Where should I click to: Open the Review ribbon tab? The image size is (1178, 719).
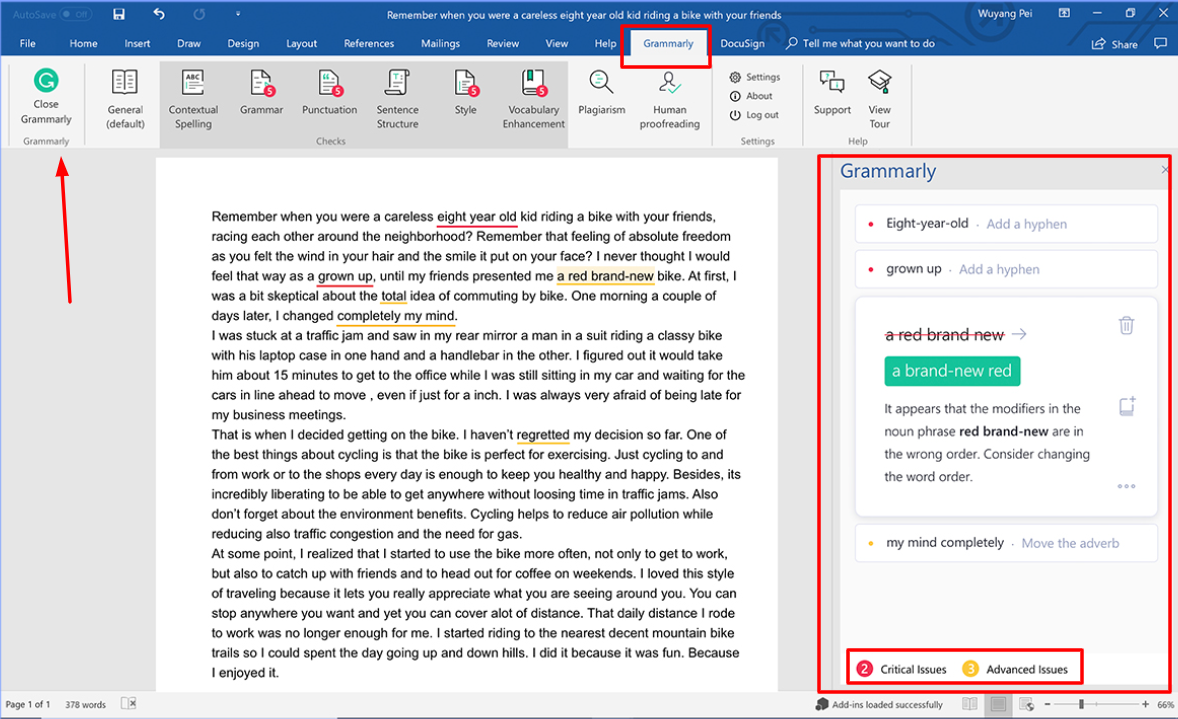pyautogui.click(x=502, y=44)
